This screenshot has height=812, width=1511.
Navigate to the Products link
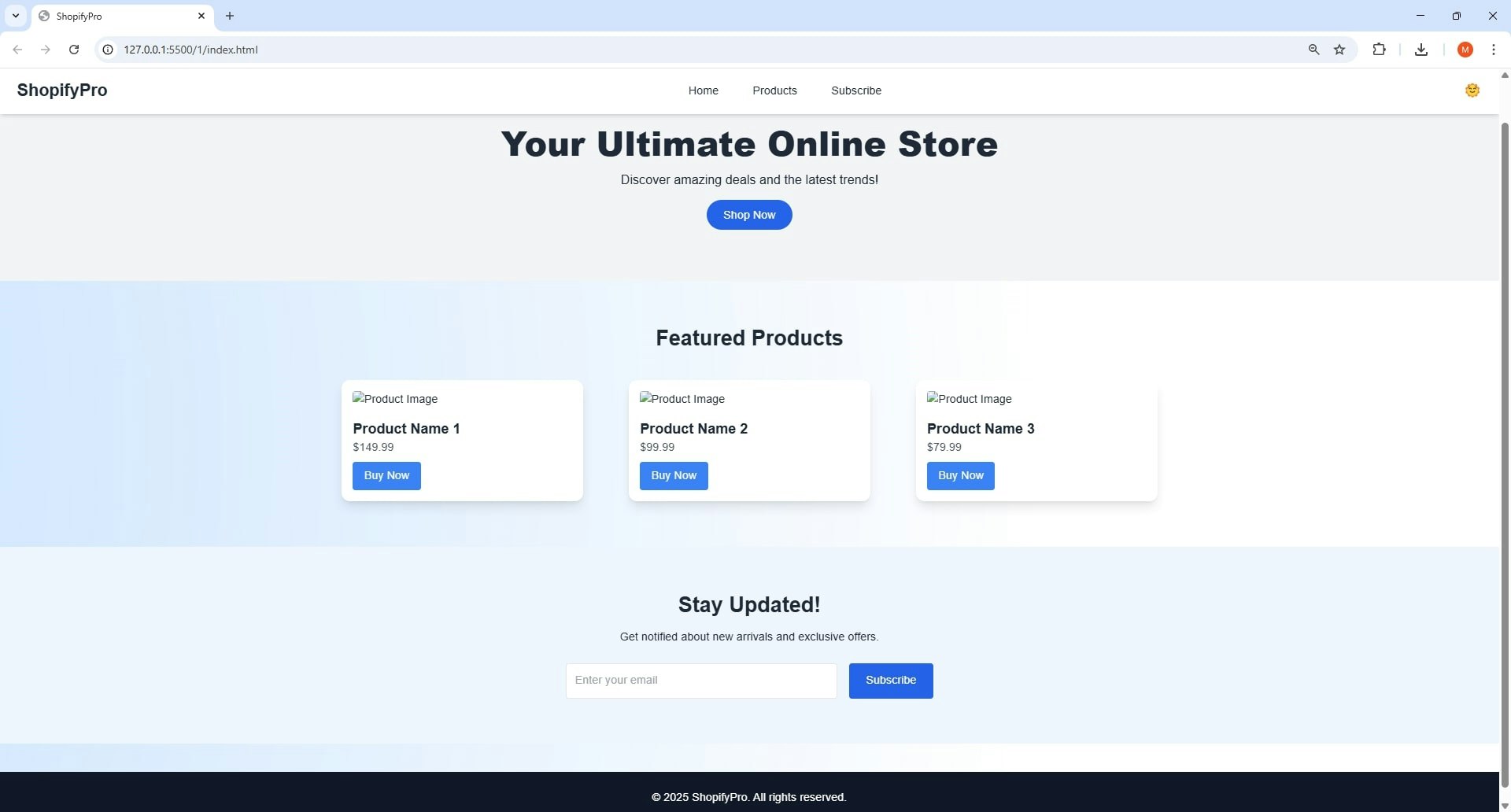(x=774, y=90)
